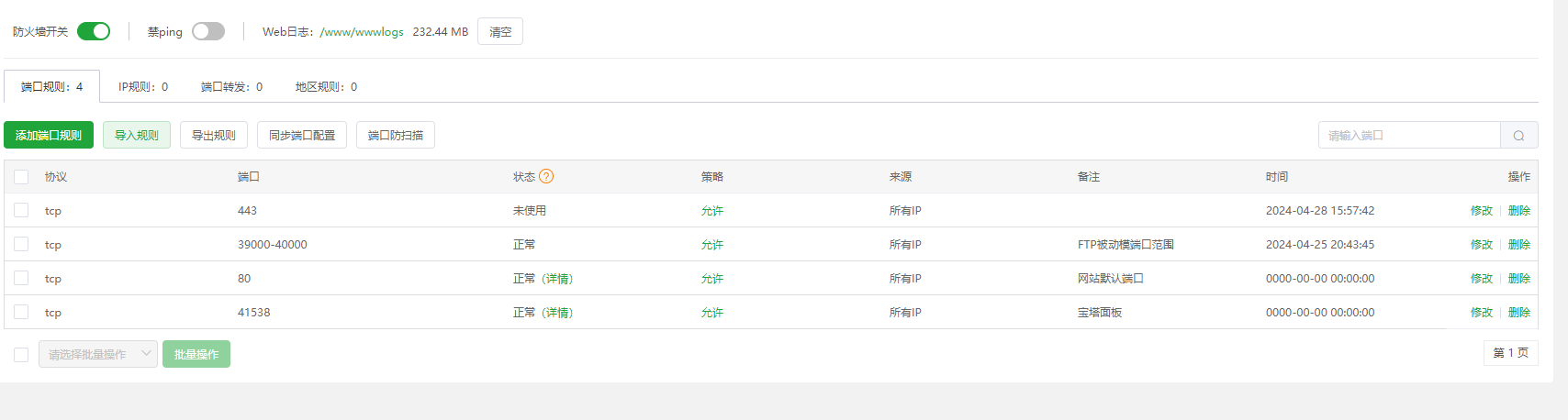Enable the 禁ping toggle
Screen dimensions: 1568x420
[x=208, y=31]
